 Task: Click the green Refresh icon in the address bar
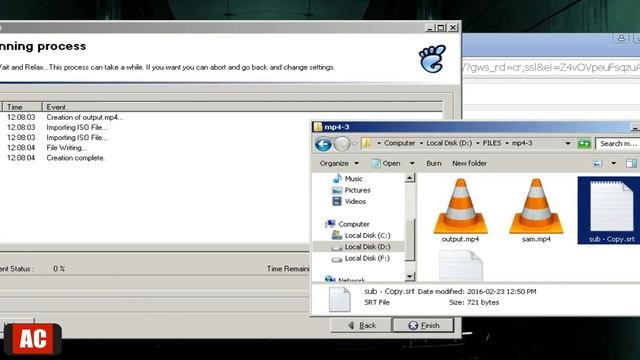point(584,143)
